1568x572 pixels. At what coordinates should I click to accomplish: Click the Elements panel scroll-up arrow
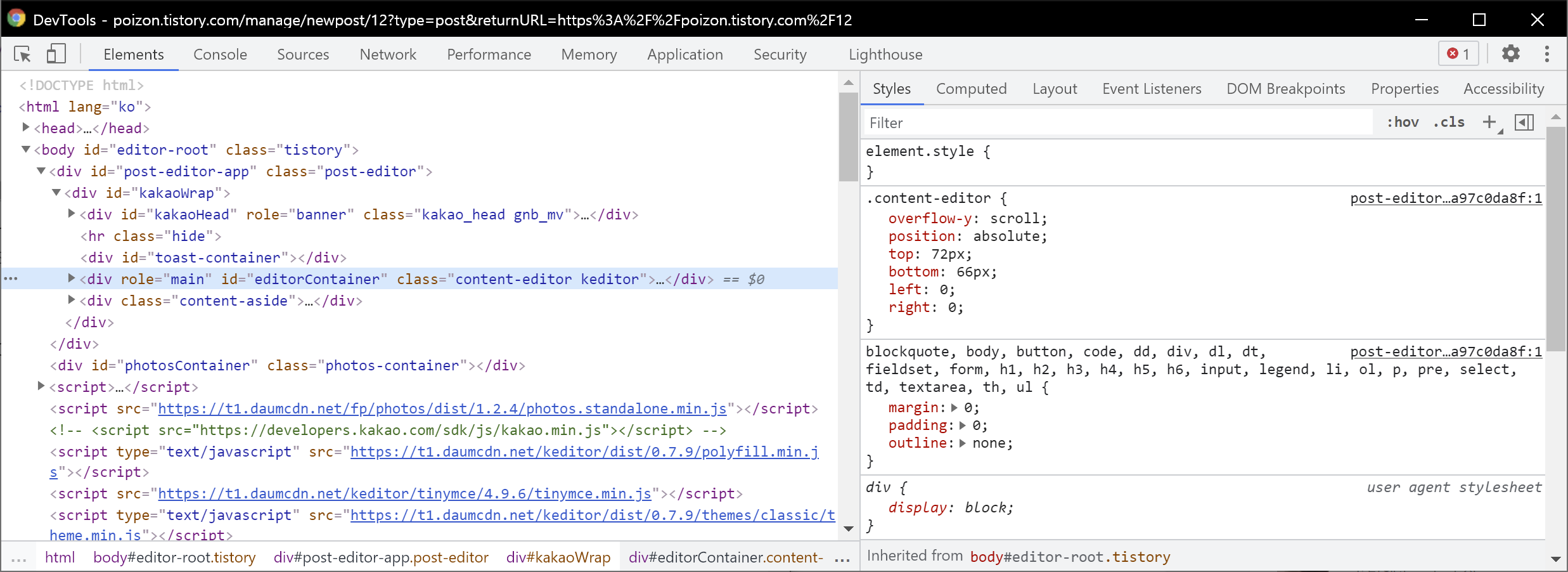848,82
